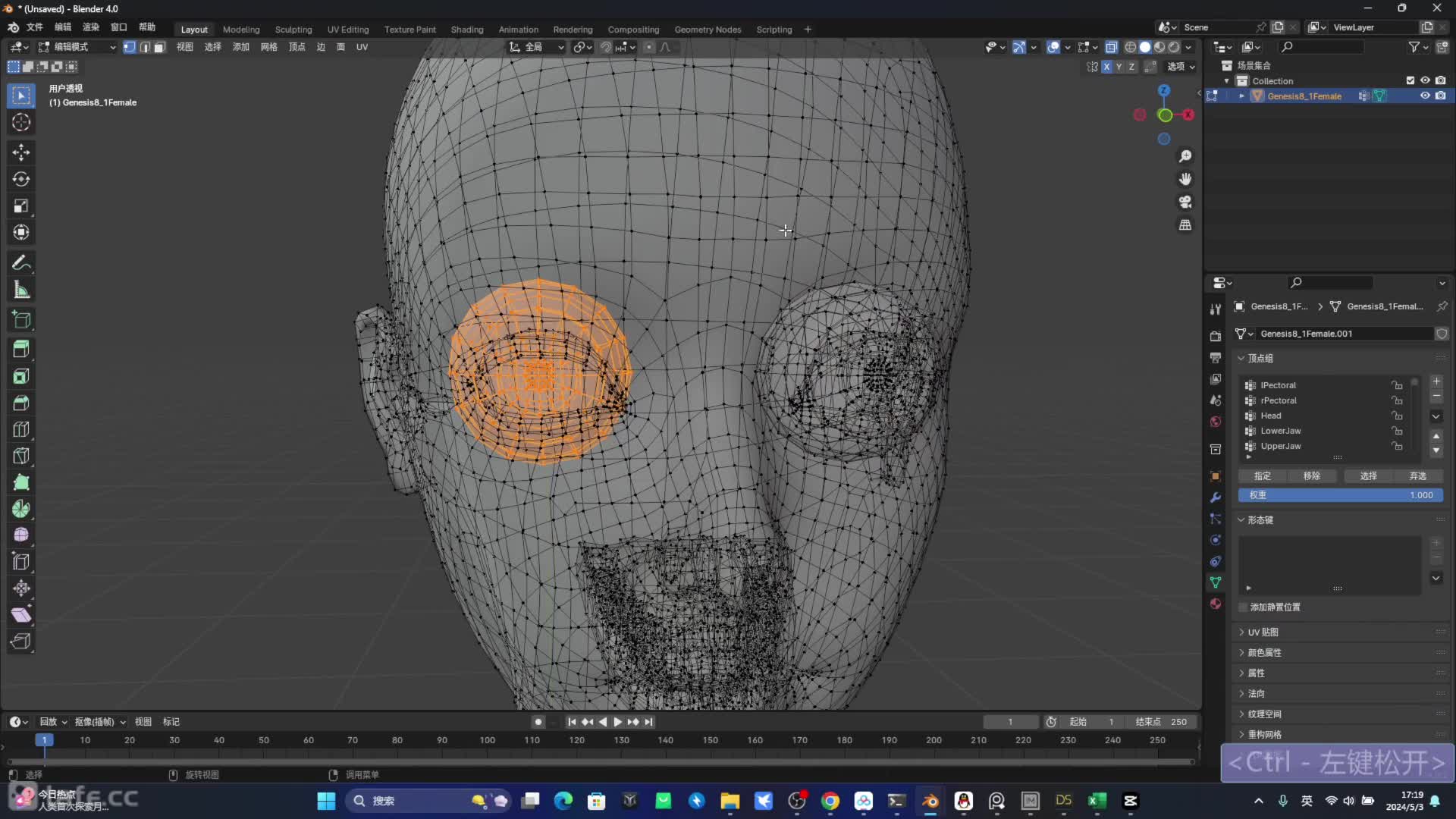
Task: Click the viewport pan hand icon
Action: click(x=1185, y=179)
